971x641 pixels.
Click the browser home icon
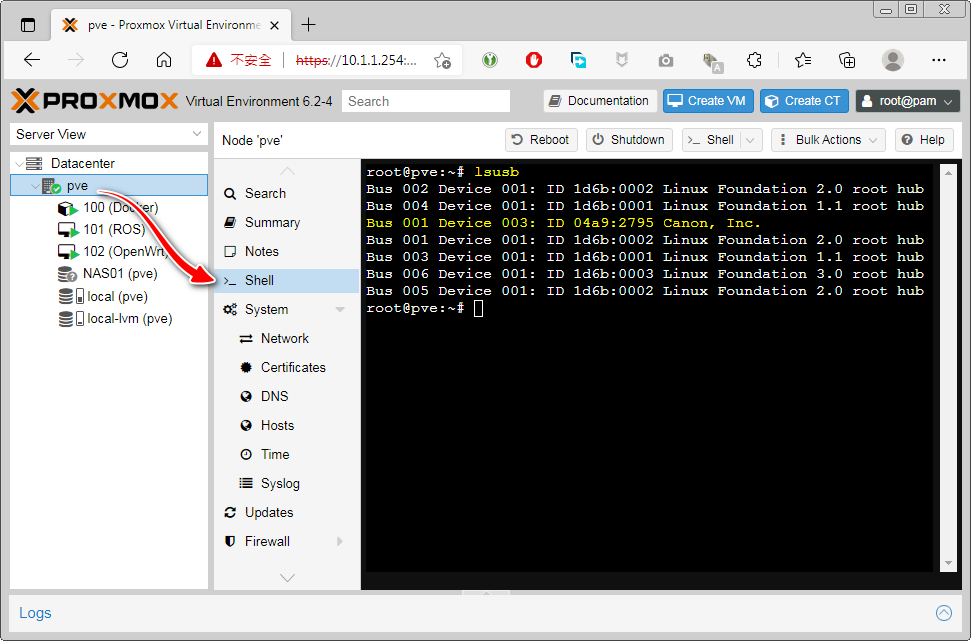(x=164, y=60)
